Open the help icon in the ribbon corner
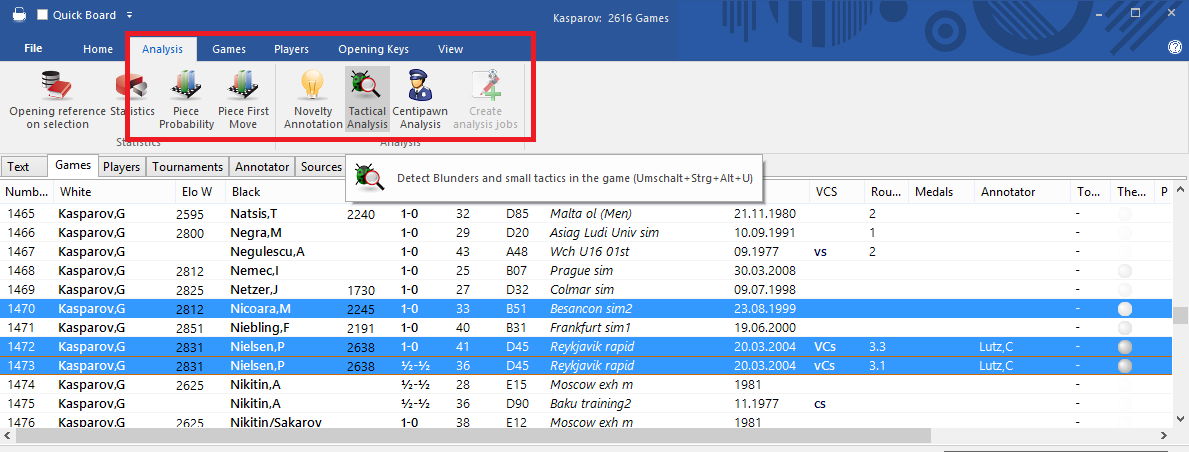This screenshot has width=1189, height=452. coord(1174,48)
